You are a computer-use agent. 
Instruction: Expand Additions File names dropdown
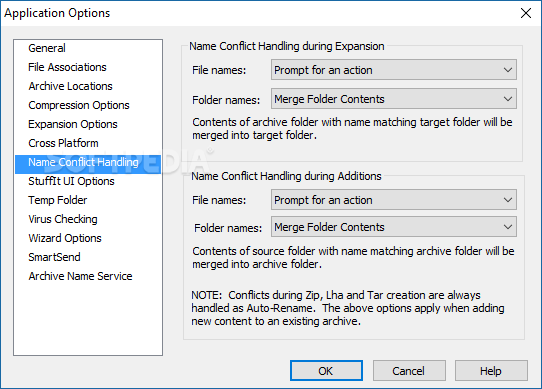[x=394, y=200]
